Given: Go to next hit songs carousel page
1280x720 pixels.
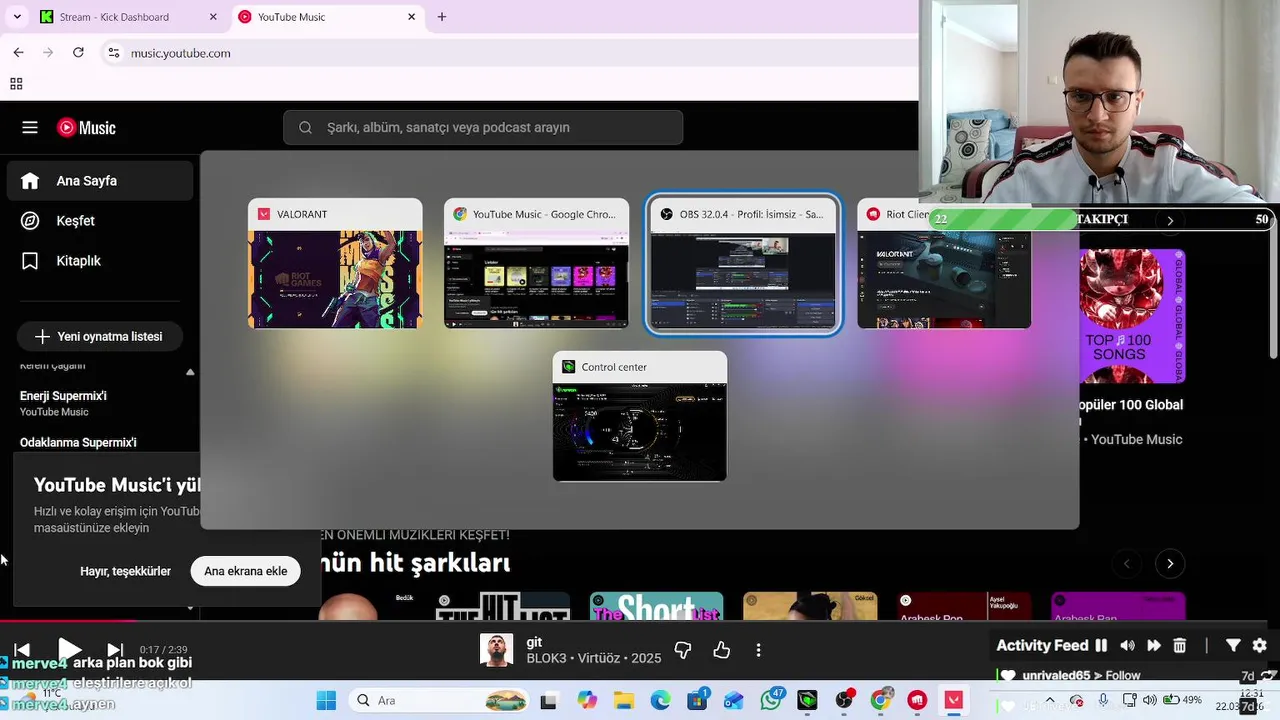Looking at the screenshot, I should pos(1170,564).
